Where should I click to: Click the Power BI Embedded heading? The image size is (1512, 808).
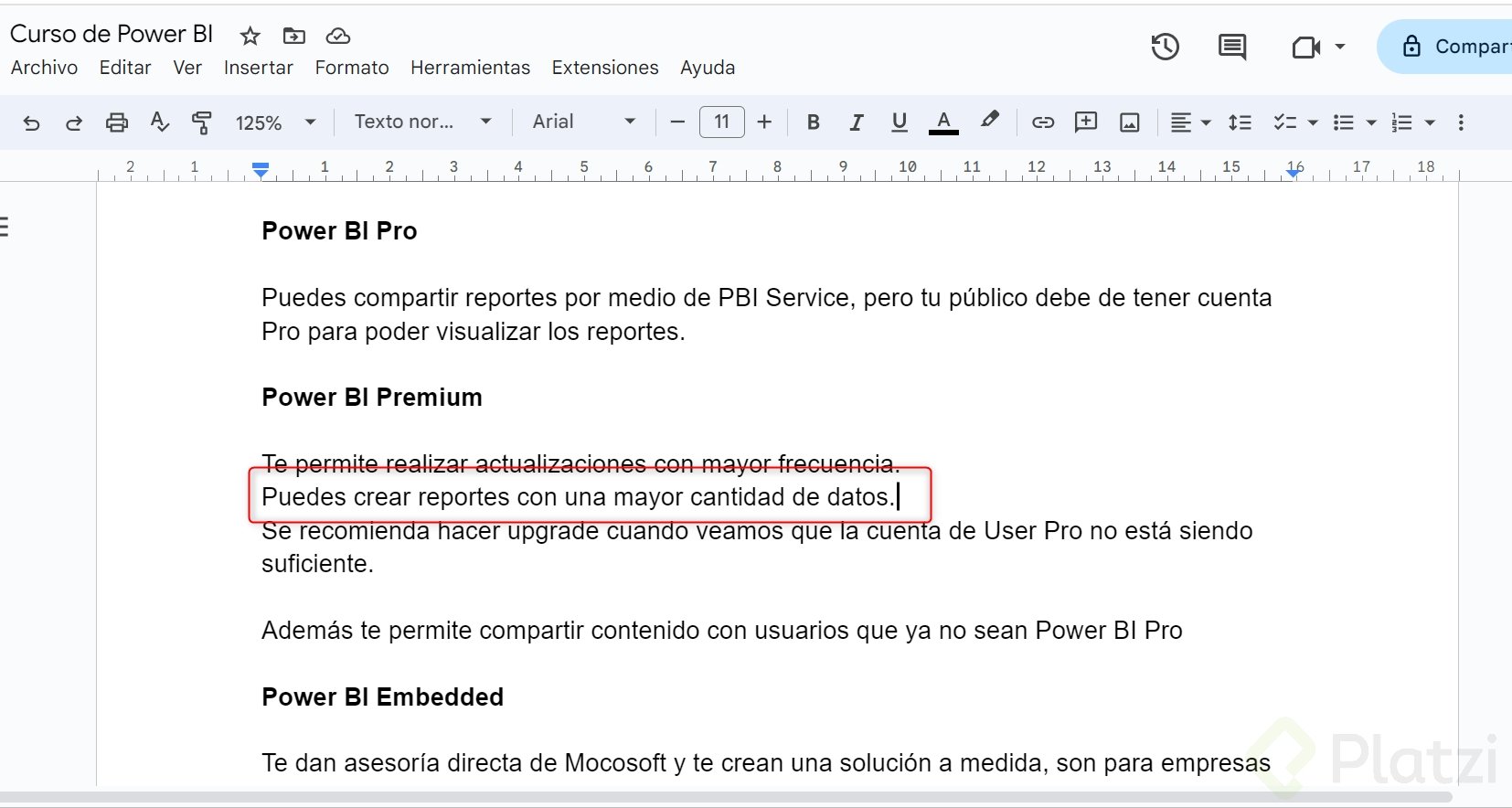[382, 697]
